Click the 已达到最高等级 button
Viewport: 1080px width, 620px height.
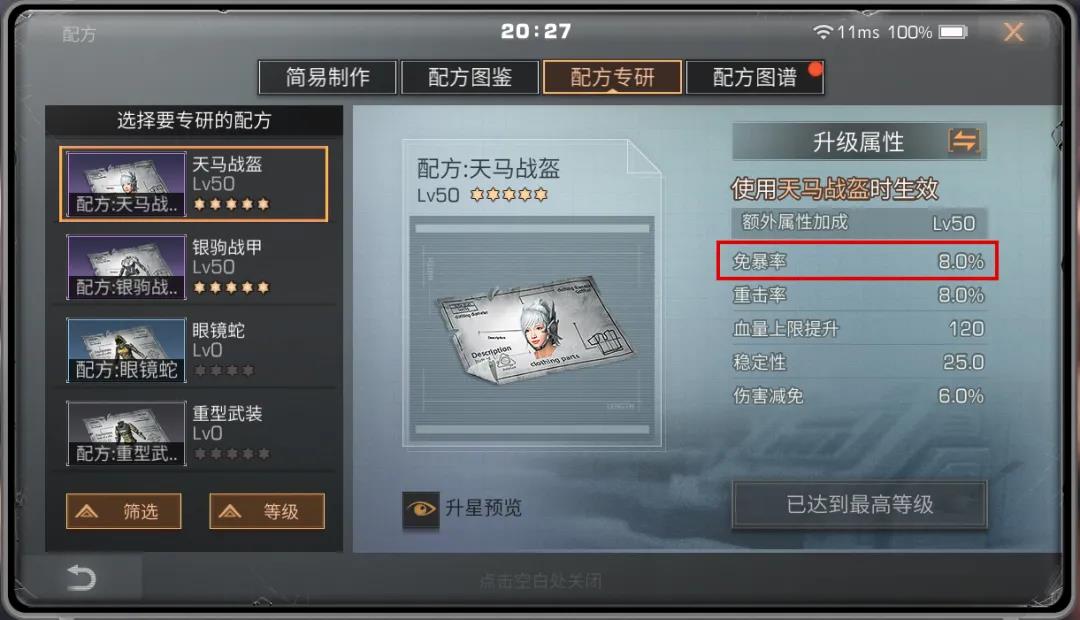[x=860, y=504]
